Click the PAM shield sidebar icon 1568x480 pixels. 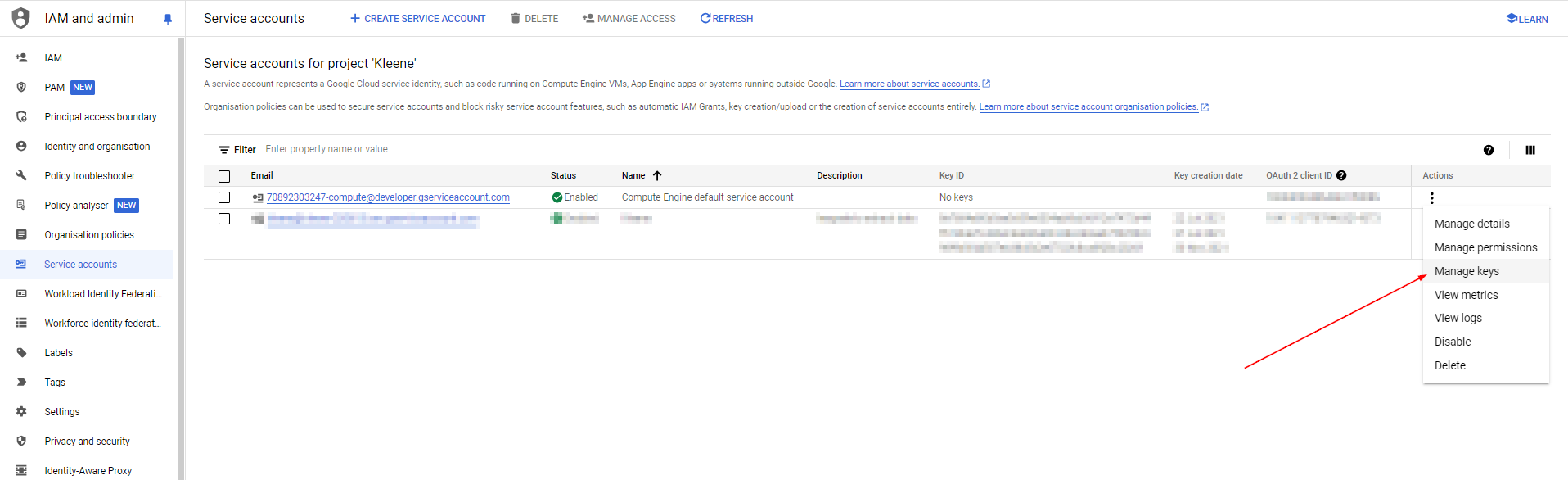pos(21,88)
